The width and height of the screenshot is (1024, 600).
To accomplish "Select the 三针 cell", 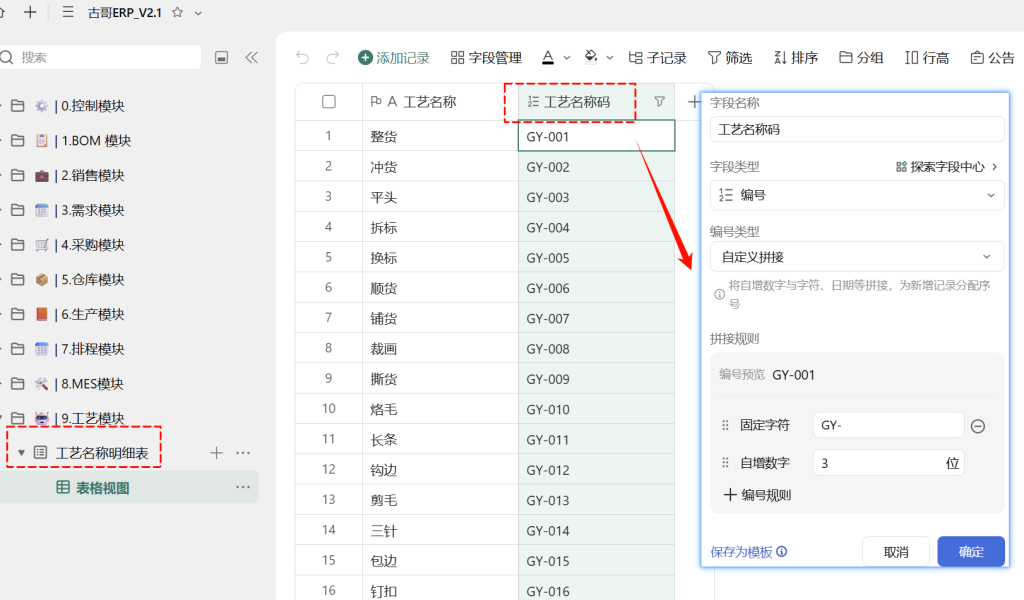I will tap(440, 531).
